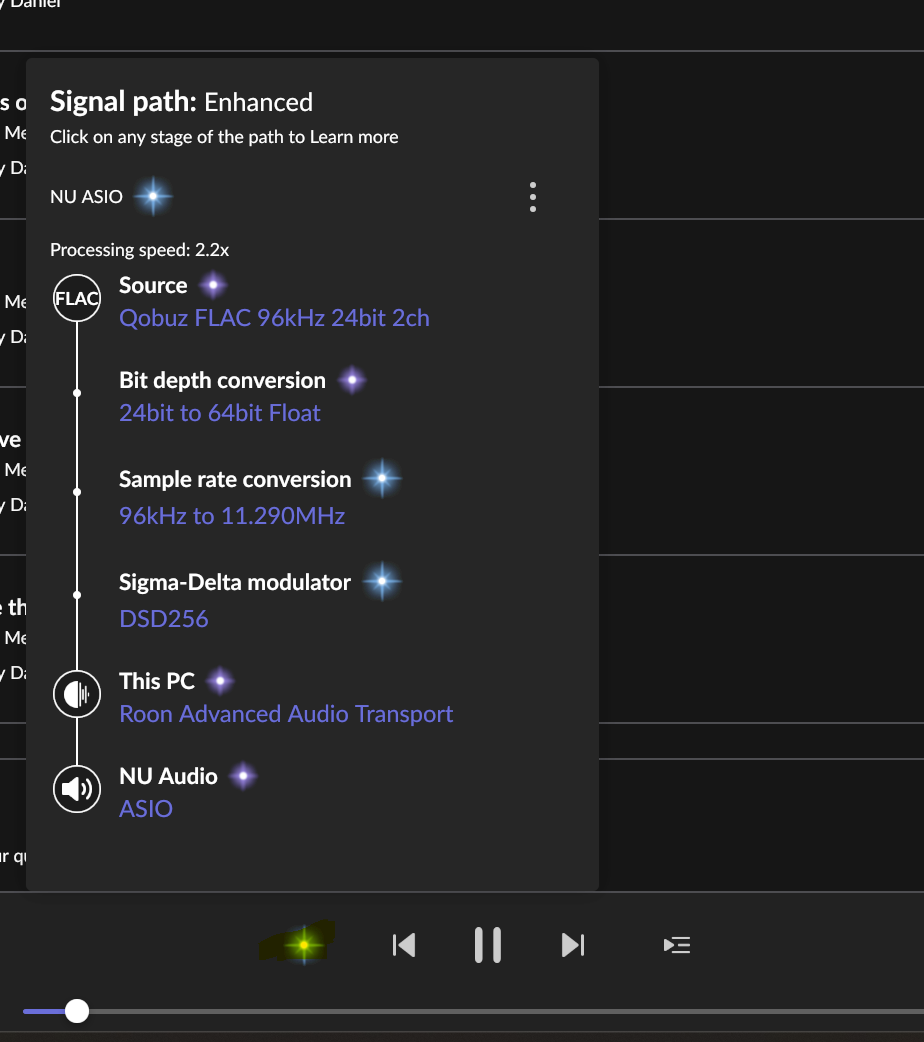924x1042 pixels.
Task: Click the This PC audio transport icon
Action: click(77, 694)
